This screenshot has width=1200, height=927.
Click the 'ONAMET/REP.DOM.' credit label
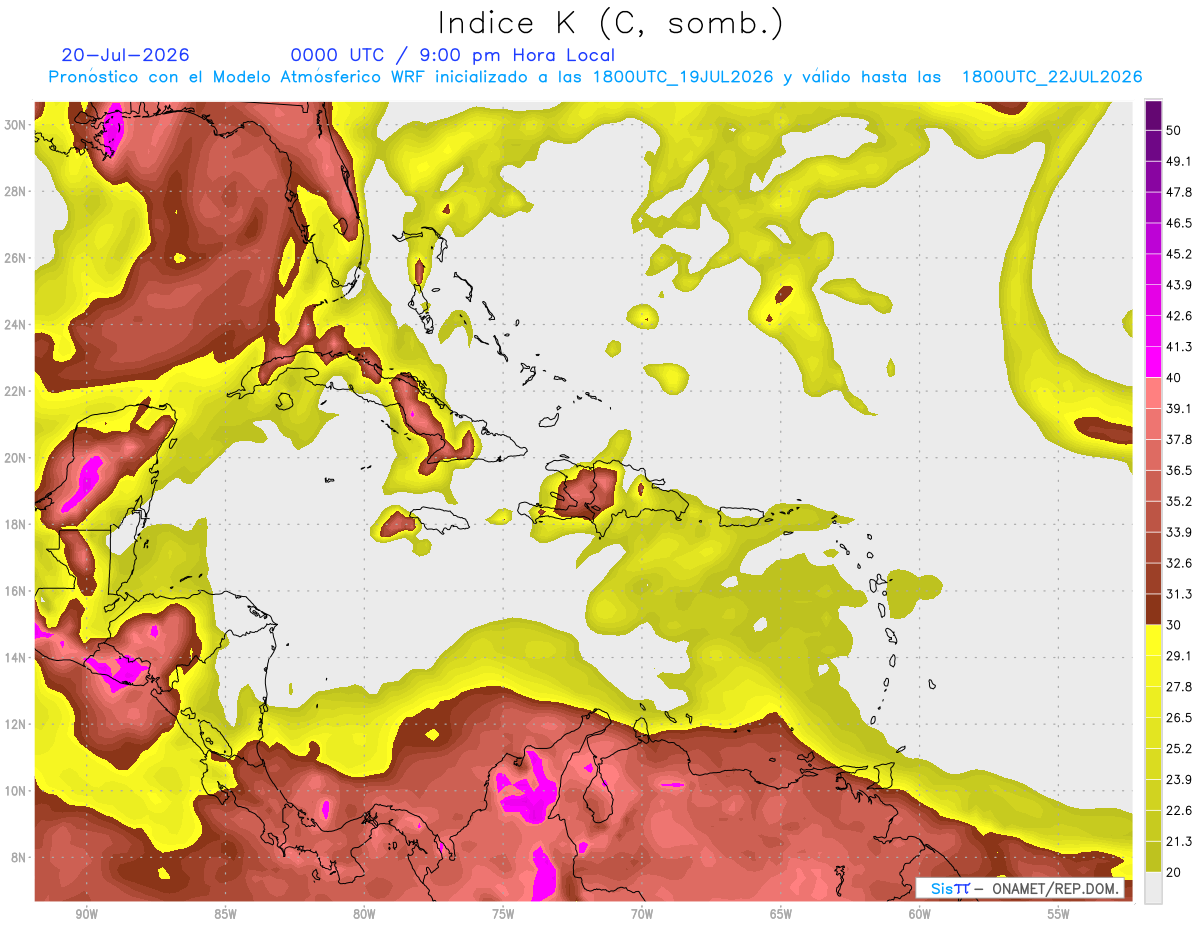[1055, 889]
